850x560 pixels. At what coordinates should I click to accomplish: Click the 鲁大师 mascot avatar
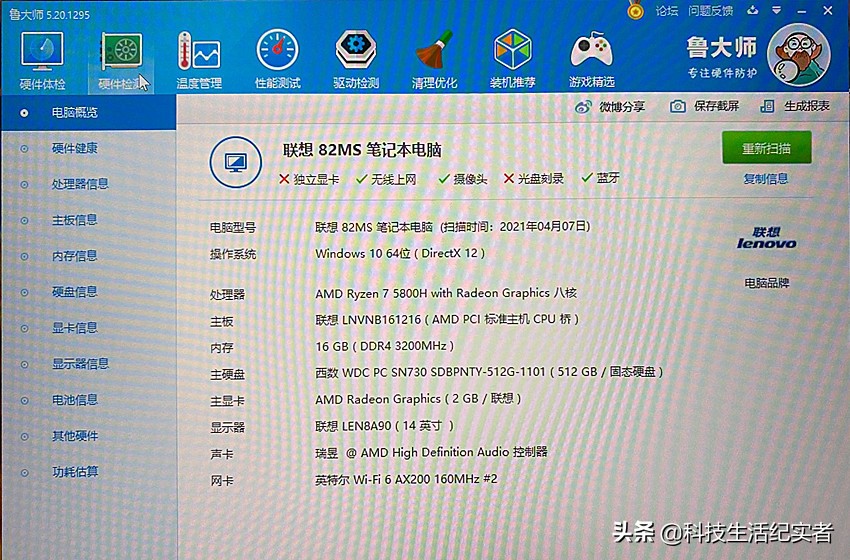[x=799, y=55]
